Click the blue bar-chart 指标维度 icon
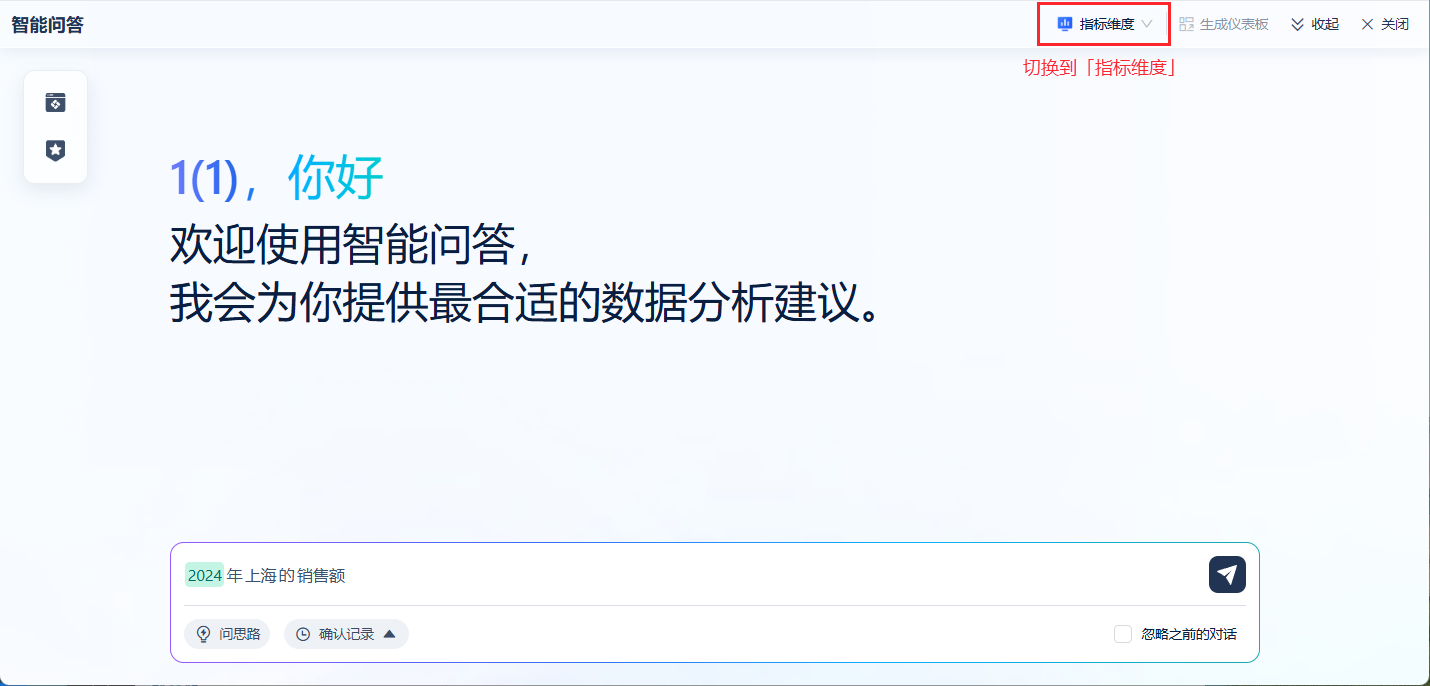 1065,24
